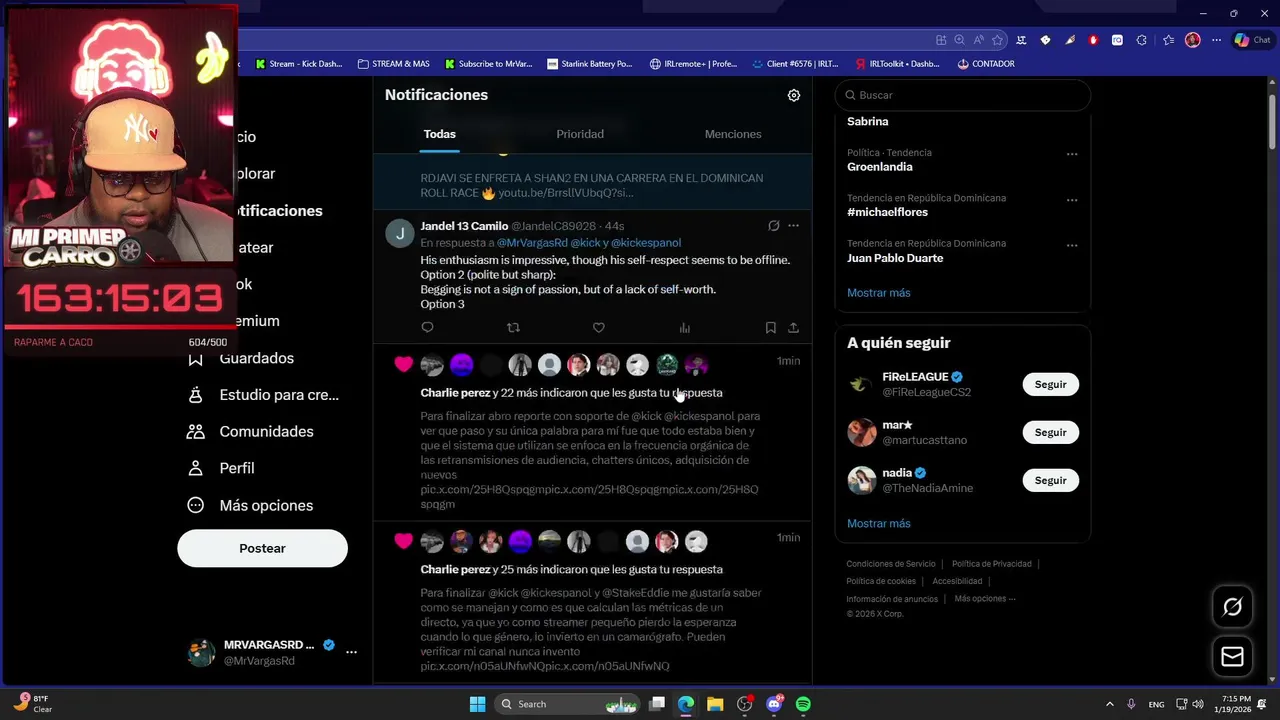This screenshot has height=720, width=1280.
Task: Open @kickespanol mention link in reply
Action: click(x=646, y=243)
